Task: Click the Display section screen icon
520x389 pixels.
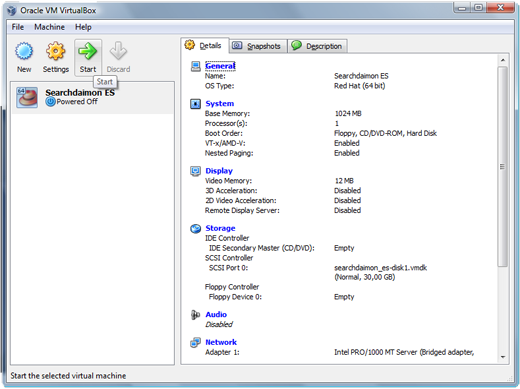Action: [x=195, y=171]
